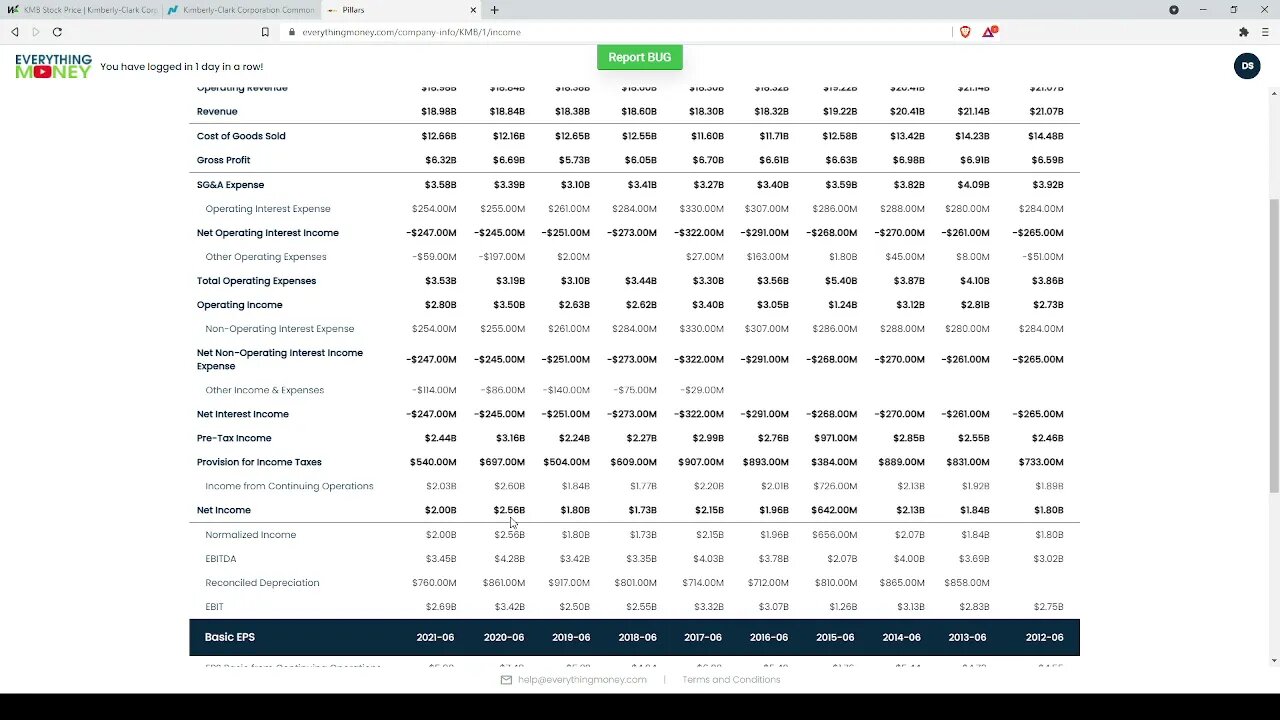Click the help@everythingmoney.com link
This screenshot has width=1280, height=720.
(582, 680)
